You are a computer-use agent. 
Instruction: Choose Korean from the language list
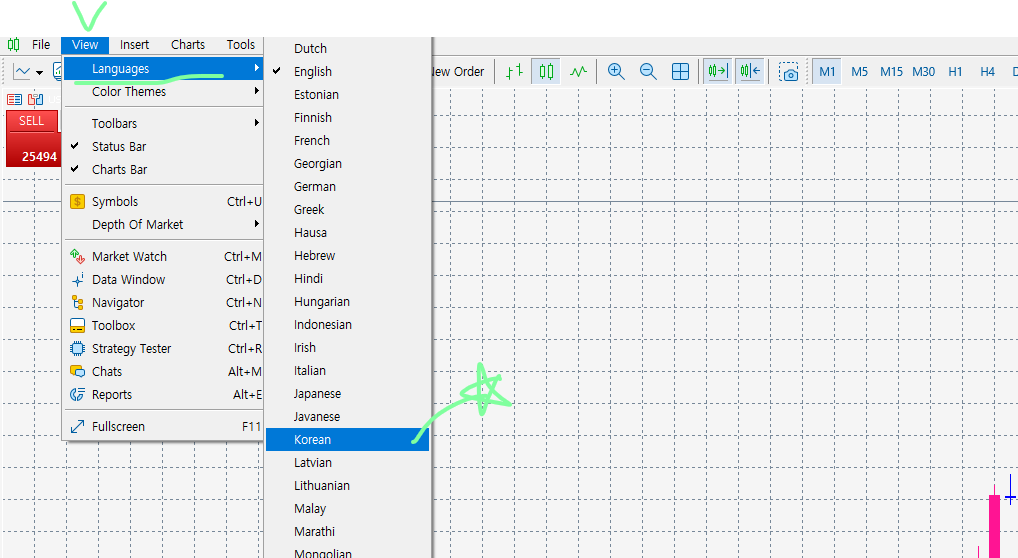pos(313,440)
